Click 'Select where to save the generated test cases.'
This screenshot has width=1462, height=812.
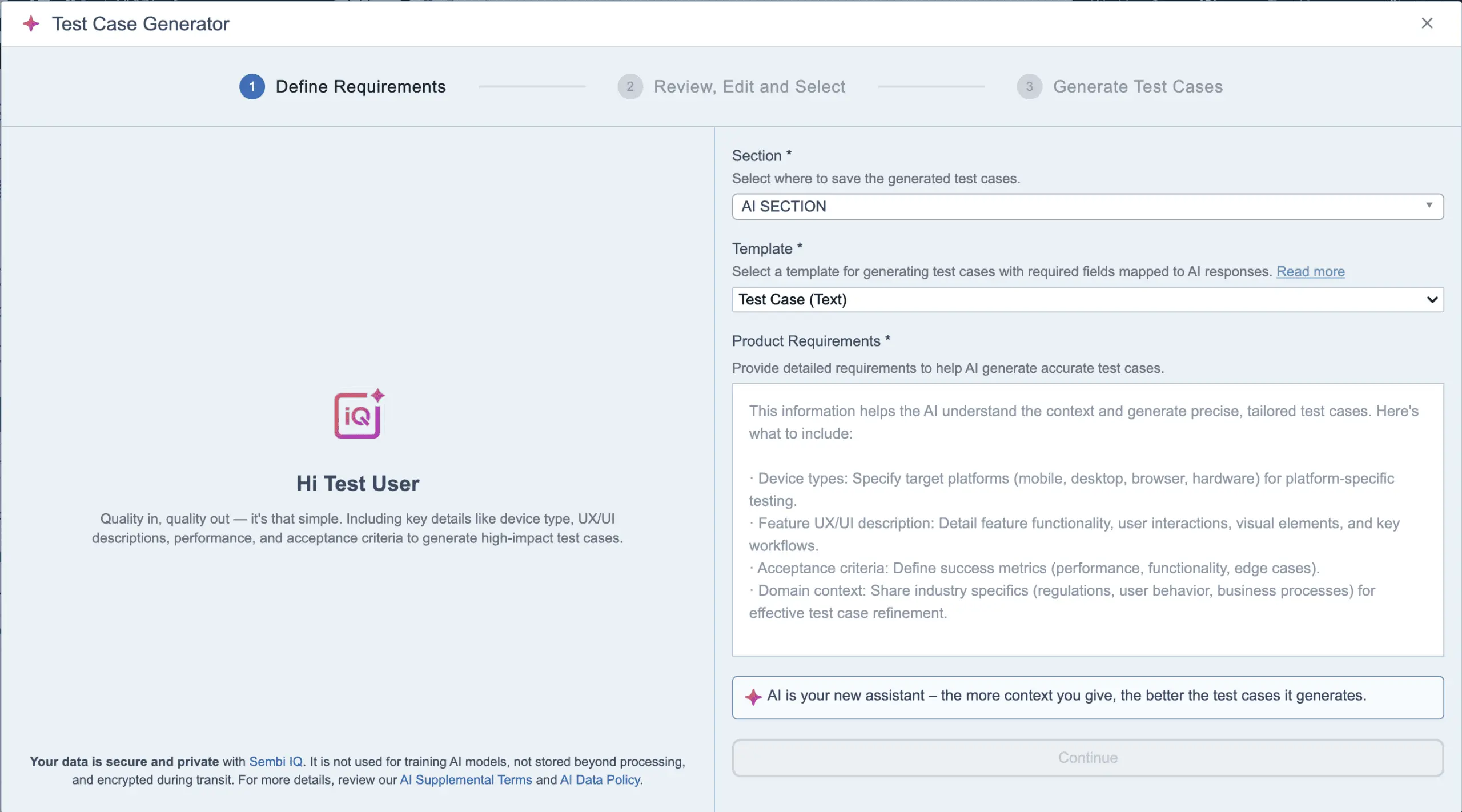pyautogui.click(x=876, y=178)
